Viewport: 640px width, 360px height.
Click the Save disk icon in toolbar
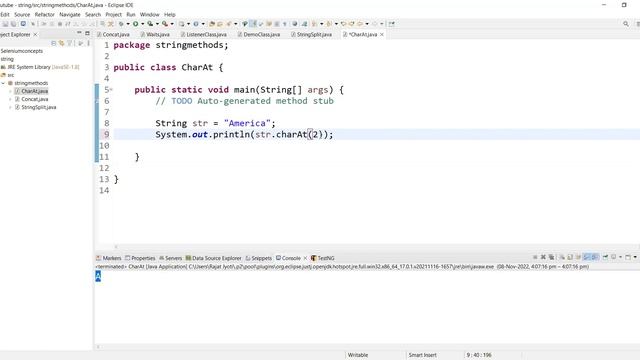(5, 24)
